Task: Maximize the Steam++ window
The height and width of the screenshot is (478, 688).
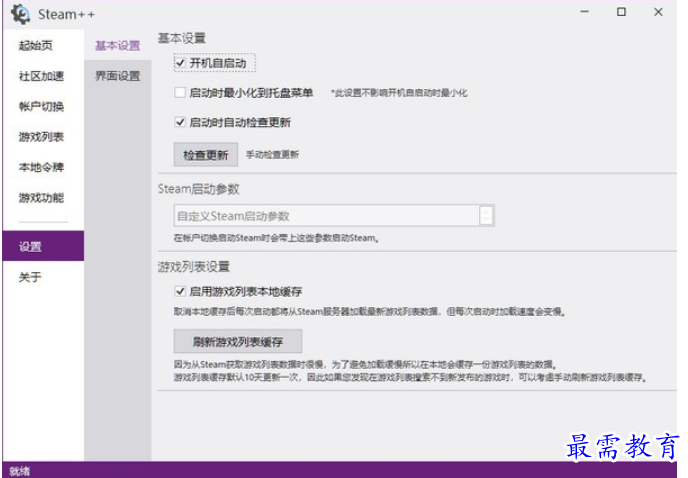Action: click(621, 12)
